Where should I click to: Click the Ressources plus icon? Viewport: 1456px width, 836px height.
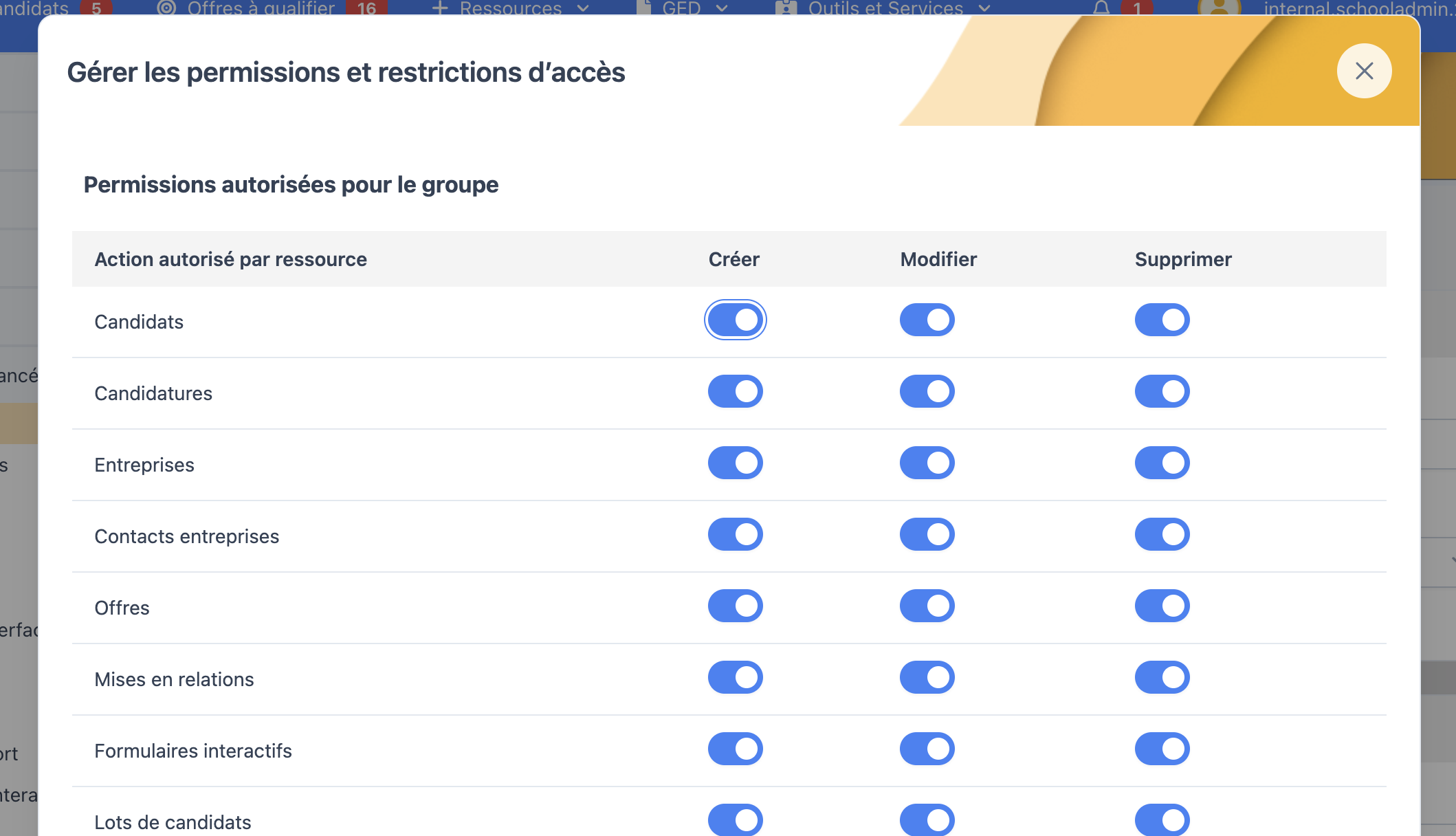(440, 8)
